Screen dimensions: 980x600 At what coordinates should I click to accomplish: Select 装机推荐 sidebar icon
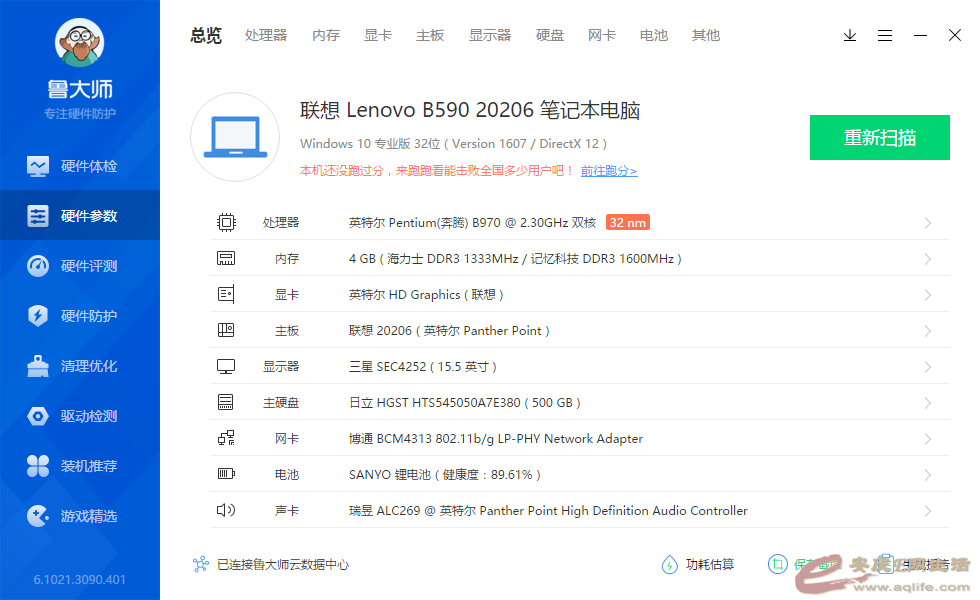tap(38, 466)
